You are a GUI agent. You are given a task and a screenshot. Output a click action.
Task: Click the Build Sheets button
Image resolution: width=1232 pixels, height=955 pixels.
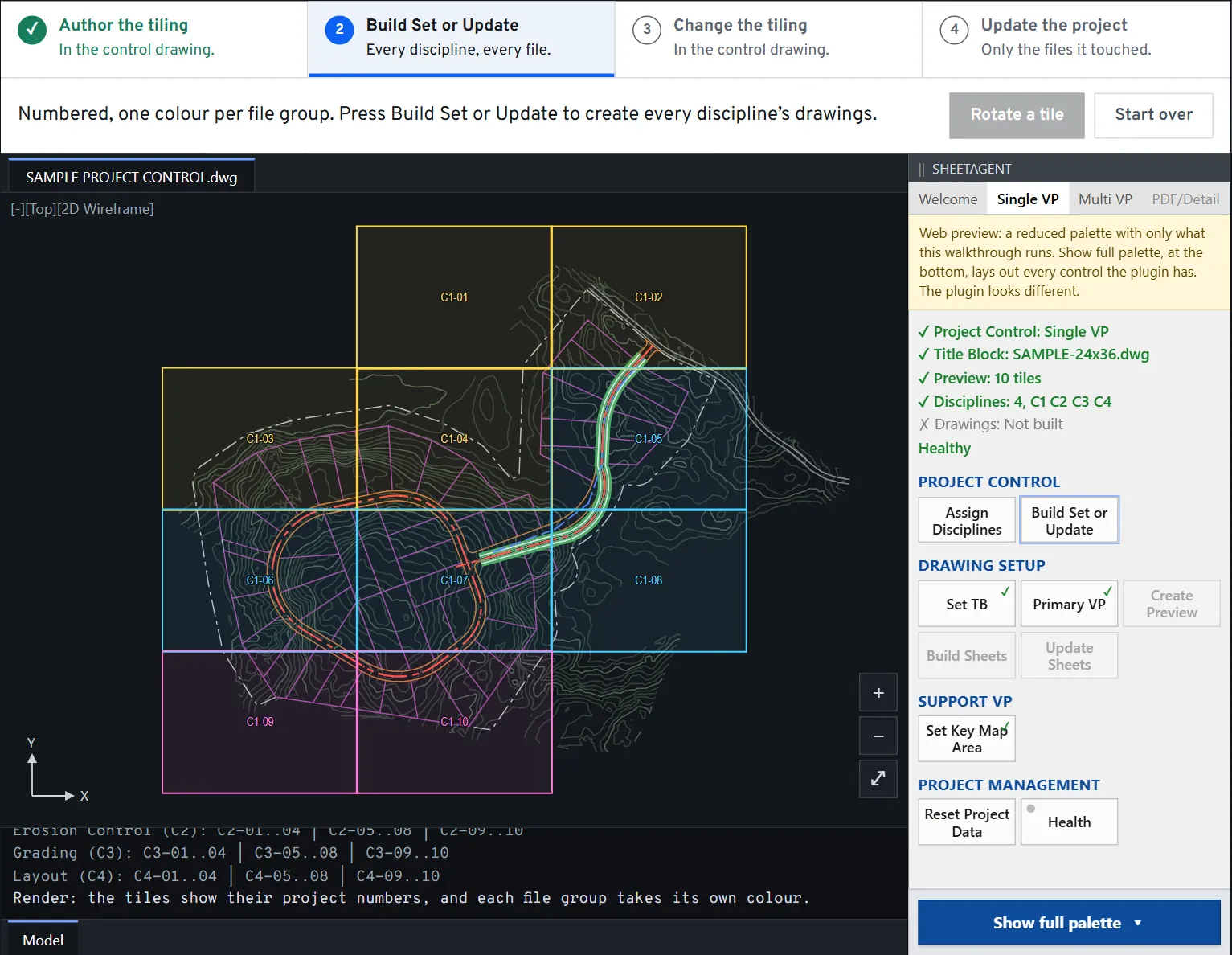(x=967, y=655)
